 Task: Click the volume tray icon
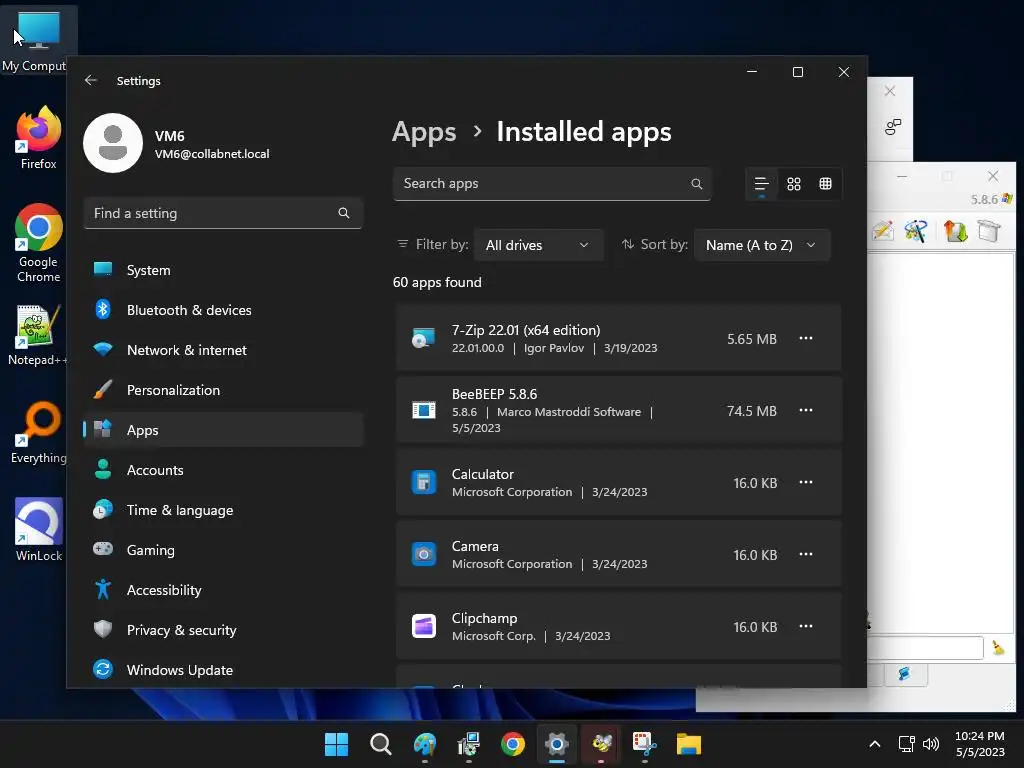point(931,744)
